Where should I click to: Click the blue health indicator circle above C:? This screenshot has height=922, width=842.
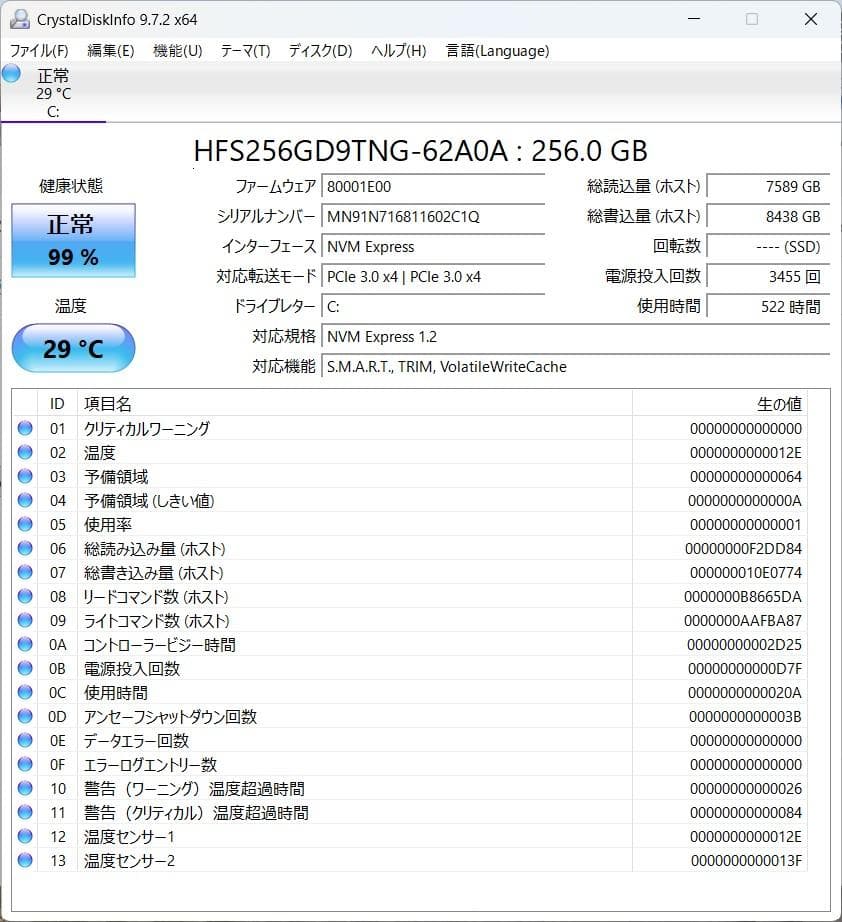[x=10, y=72]
